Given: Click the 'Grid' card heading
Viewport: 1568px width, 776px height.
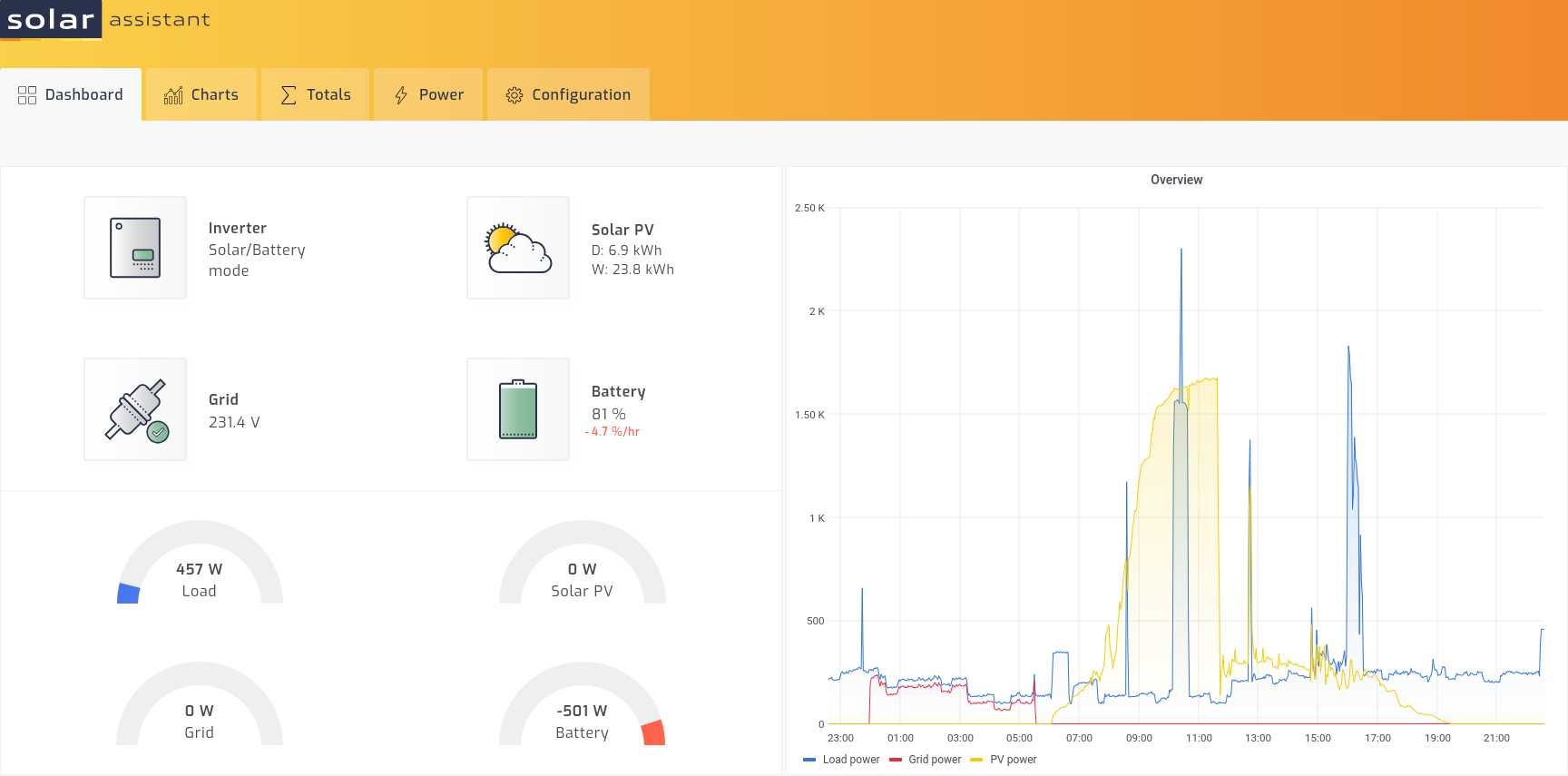Looking at the screenshot, I should (x=223, y=399).
